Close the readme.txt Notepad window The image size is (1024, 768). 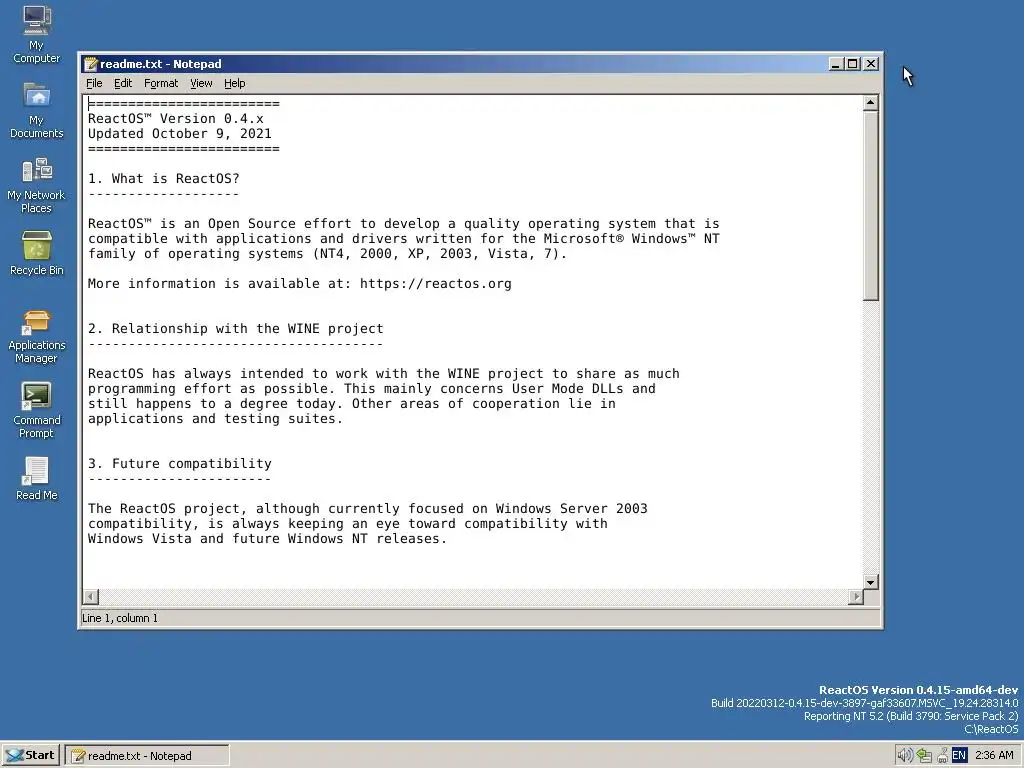(871, 64)
